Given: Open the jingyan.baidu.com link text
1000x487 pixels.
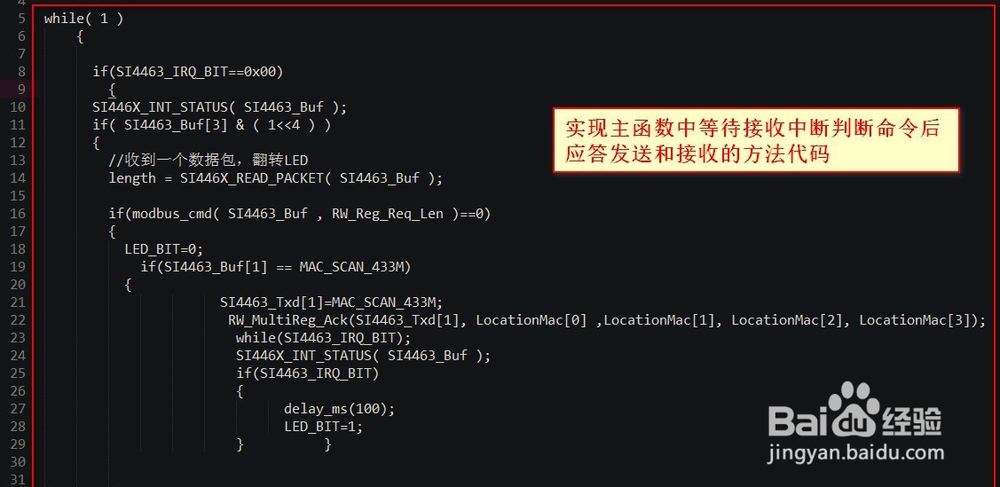Looking at the screenshot, I should coord(856,453).
